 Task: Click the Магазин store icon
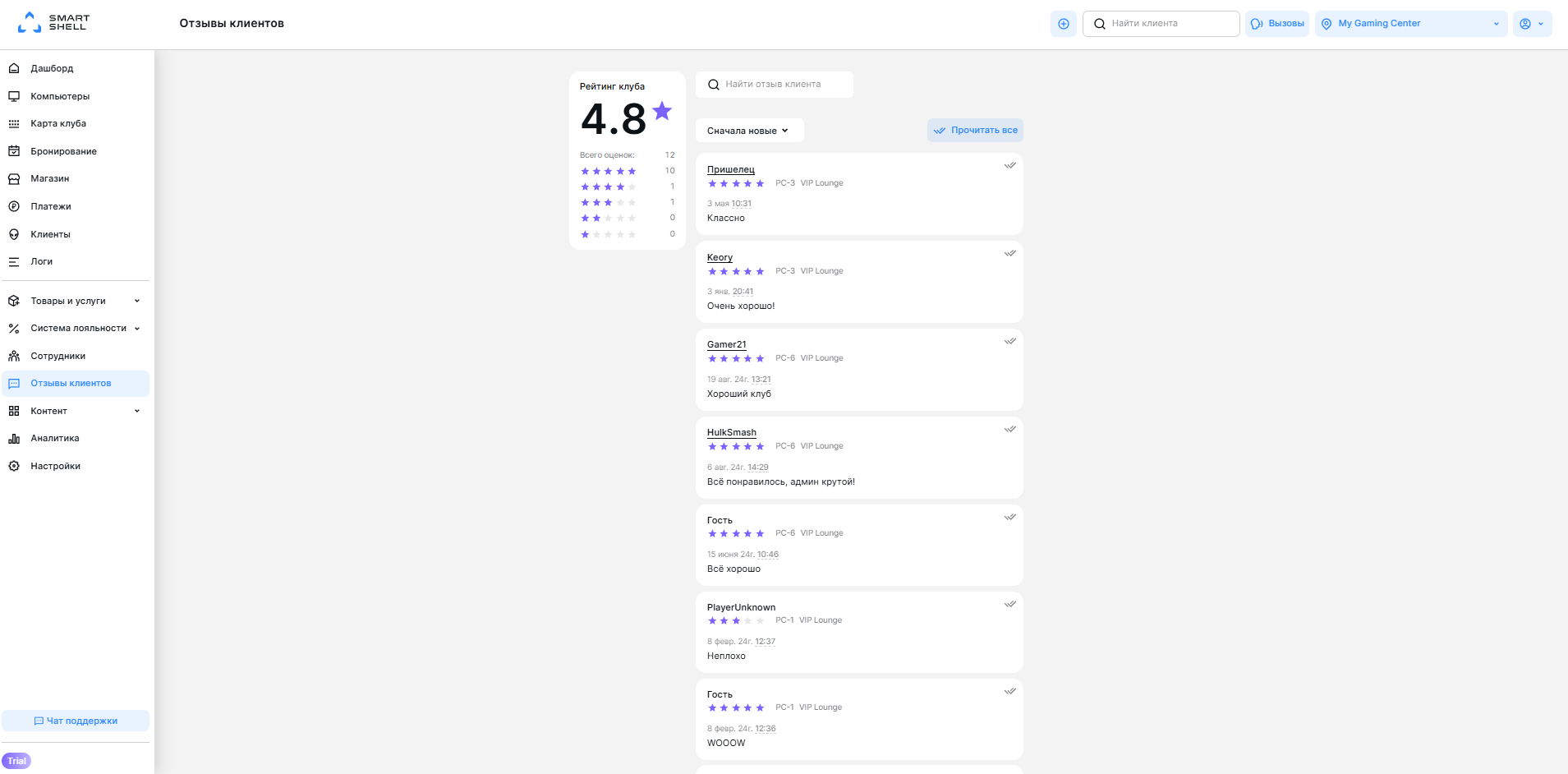(14, 178)
